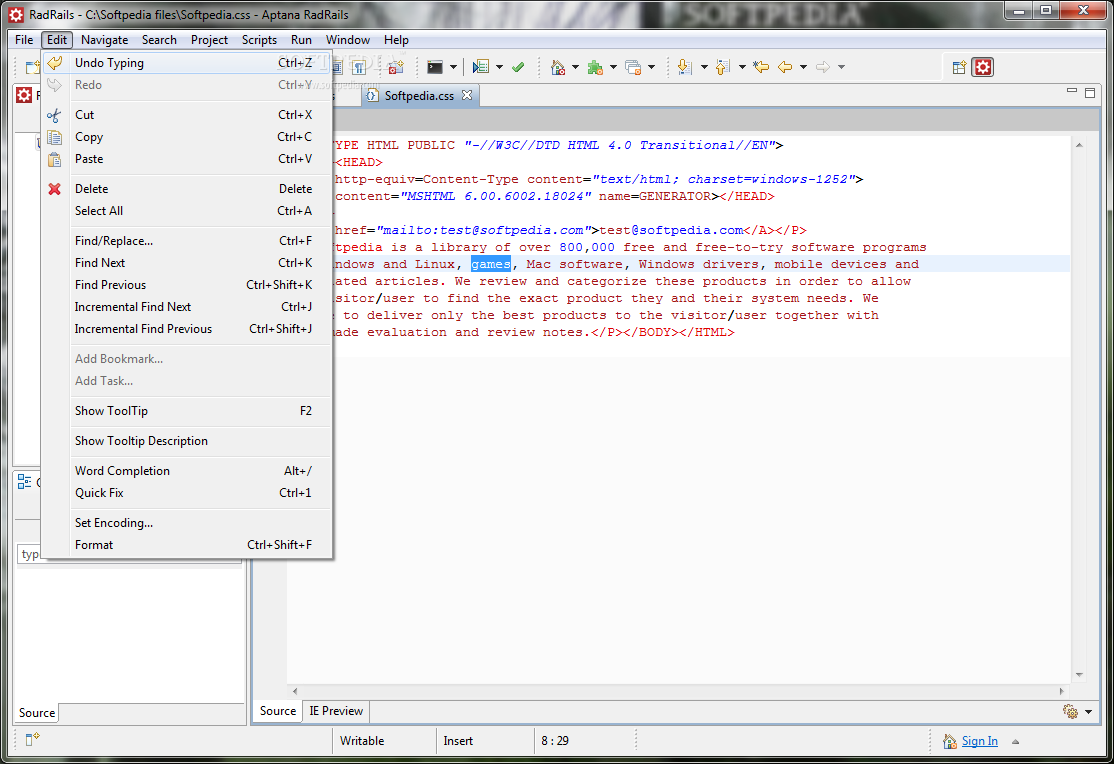
Task: Expand arrow next to Sign In
Action: point(1015,742)
